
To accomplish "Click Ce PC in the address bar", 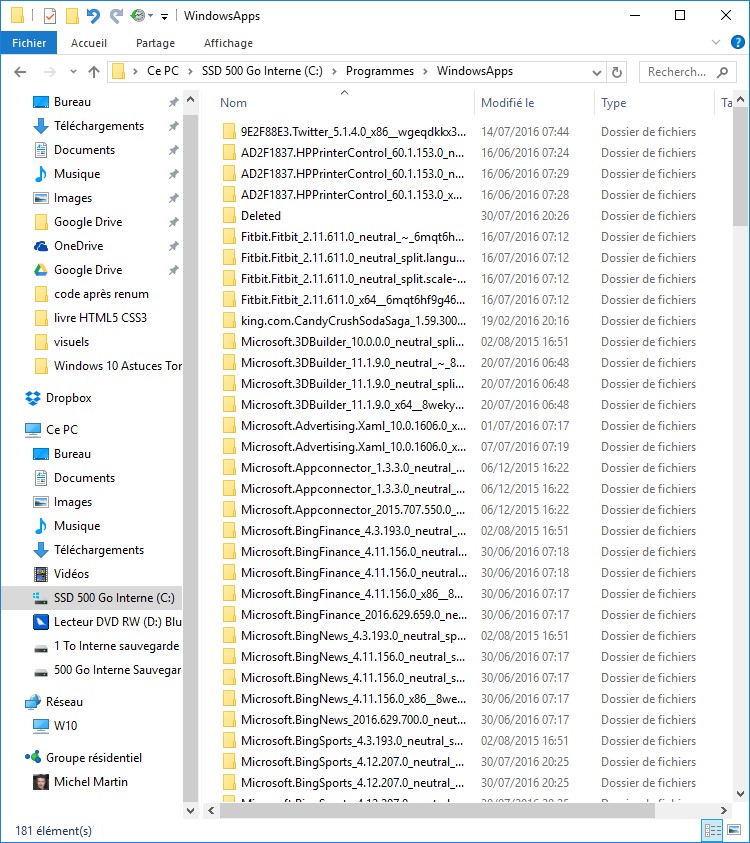I will [x=163, y=71].
